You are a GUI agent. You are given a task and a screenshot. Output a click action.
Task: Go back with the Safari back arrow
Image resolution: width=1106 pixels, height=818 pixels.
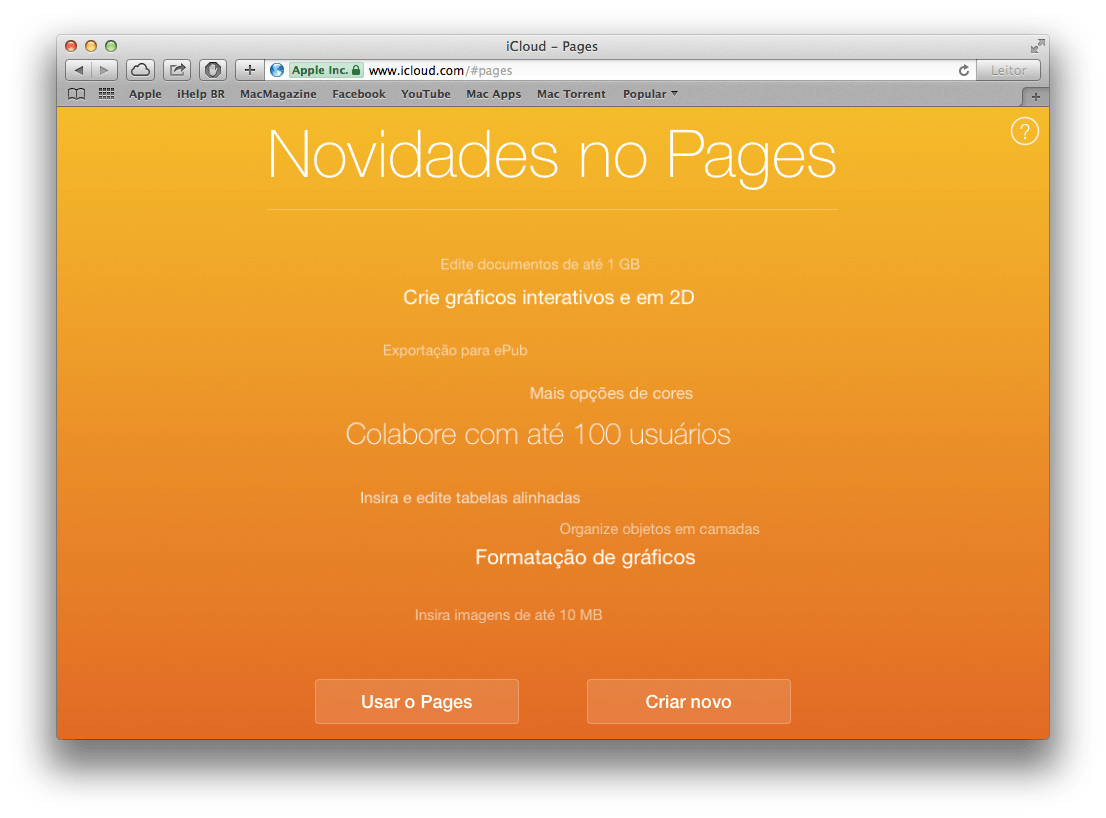pyautogui.click(x=78, y=70)
